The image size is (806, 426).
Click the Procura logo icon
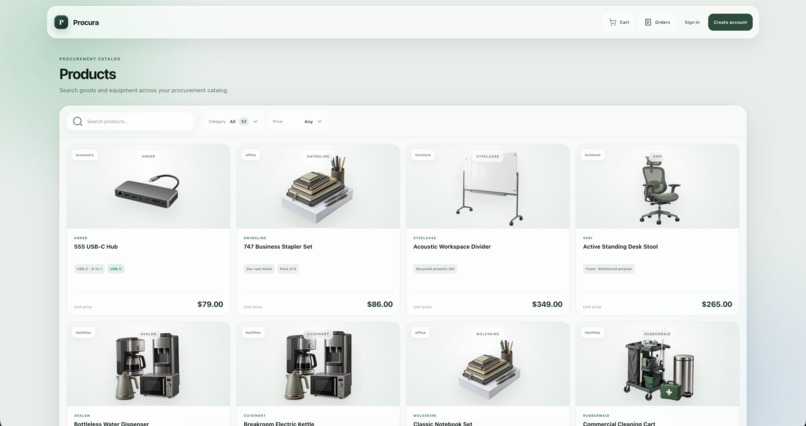coord(61,22)
